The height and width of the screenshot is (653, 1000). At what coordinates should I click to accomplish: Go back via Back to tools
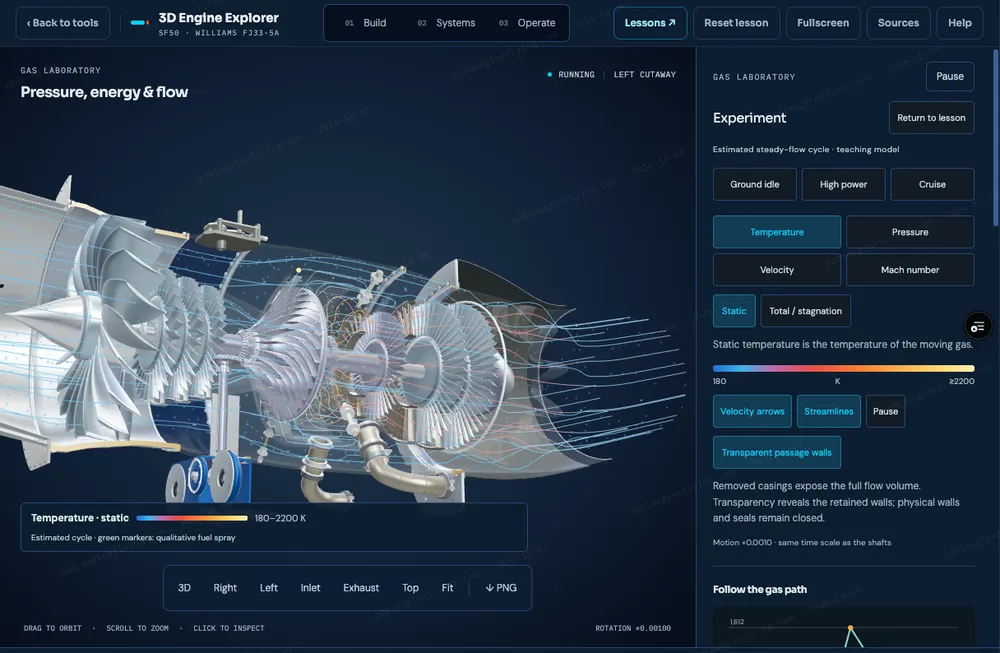(62, 23)
